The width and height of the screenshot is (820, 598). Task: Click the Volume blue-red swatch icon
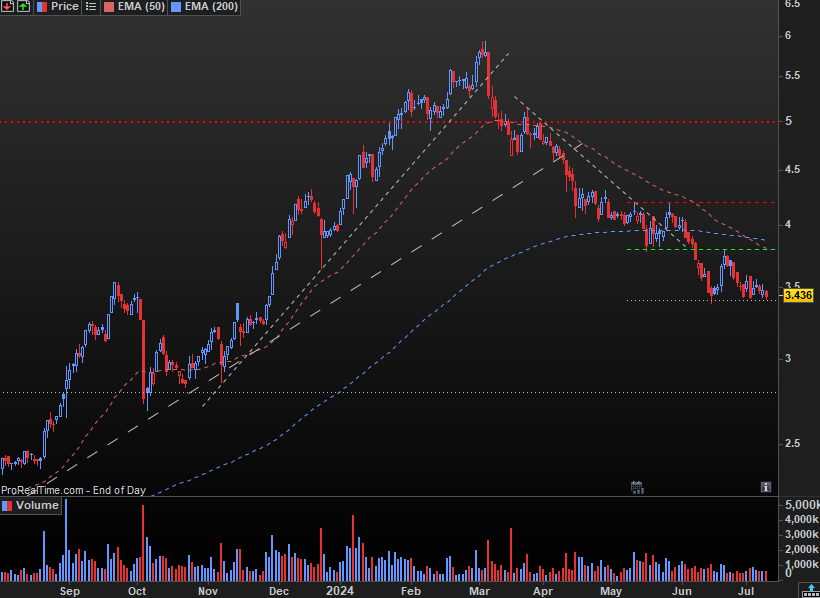tap(7, 506)
